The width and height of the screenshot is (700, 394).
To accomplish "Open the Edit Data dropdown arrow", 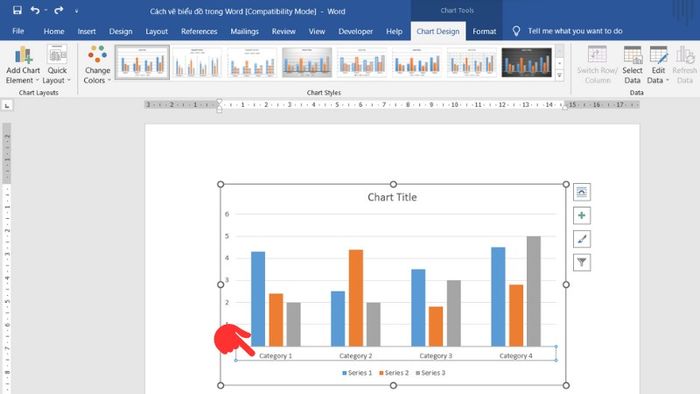I will point(667,80).
